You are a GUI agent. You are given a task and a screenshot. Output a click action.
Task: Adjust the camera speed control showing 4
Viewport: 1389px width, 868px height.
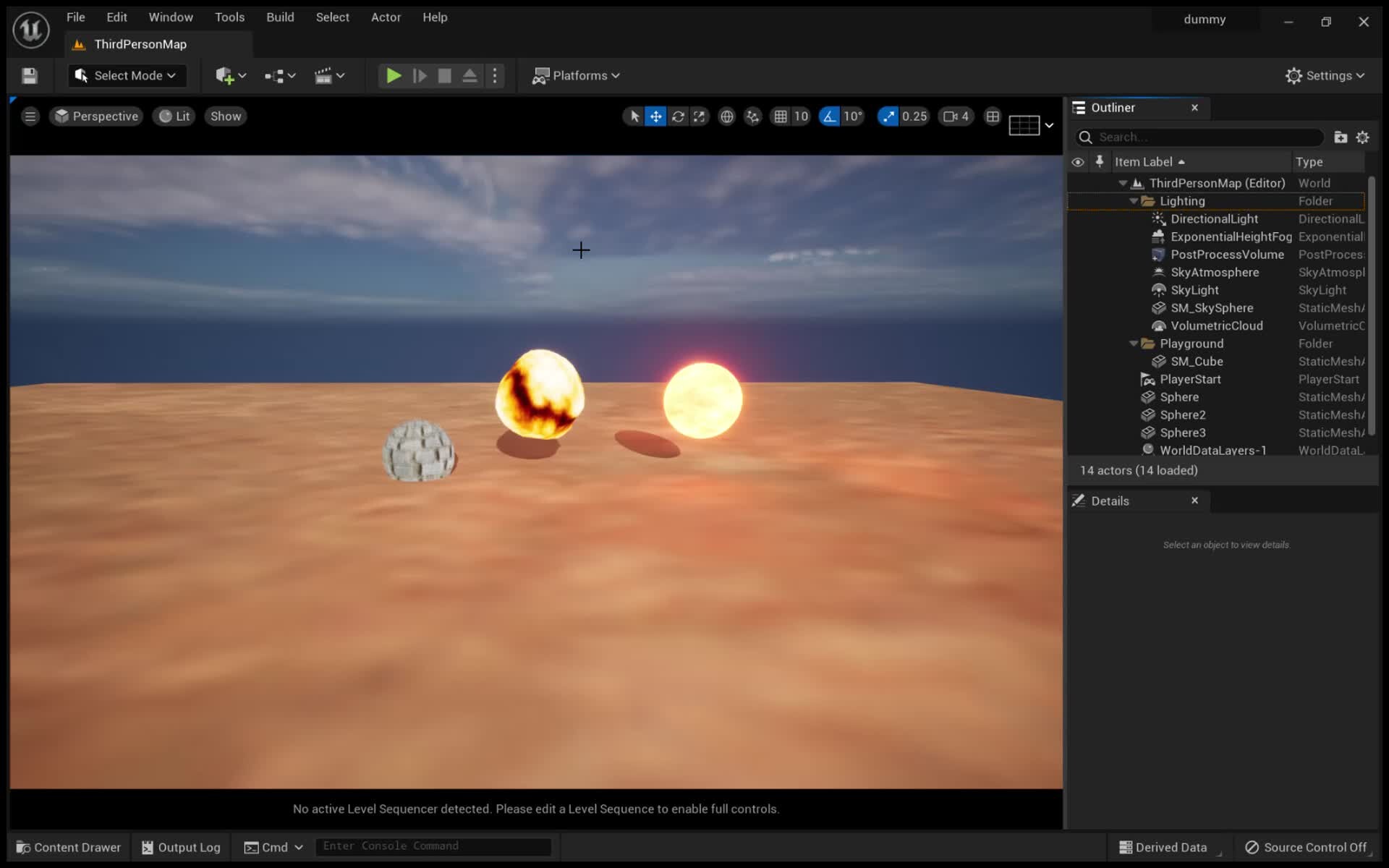pos(955,116)
